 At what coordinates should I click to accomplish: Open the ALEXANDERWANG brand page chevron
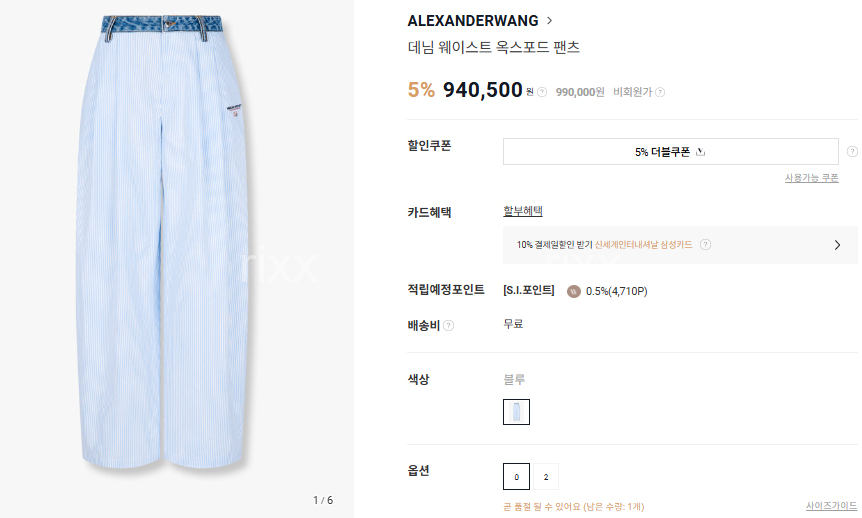(x=549, y=21)
